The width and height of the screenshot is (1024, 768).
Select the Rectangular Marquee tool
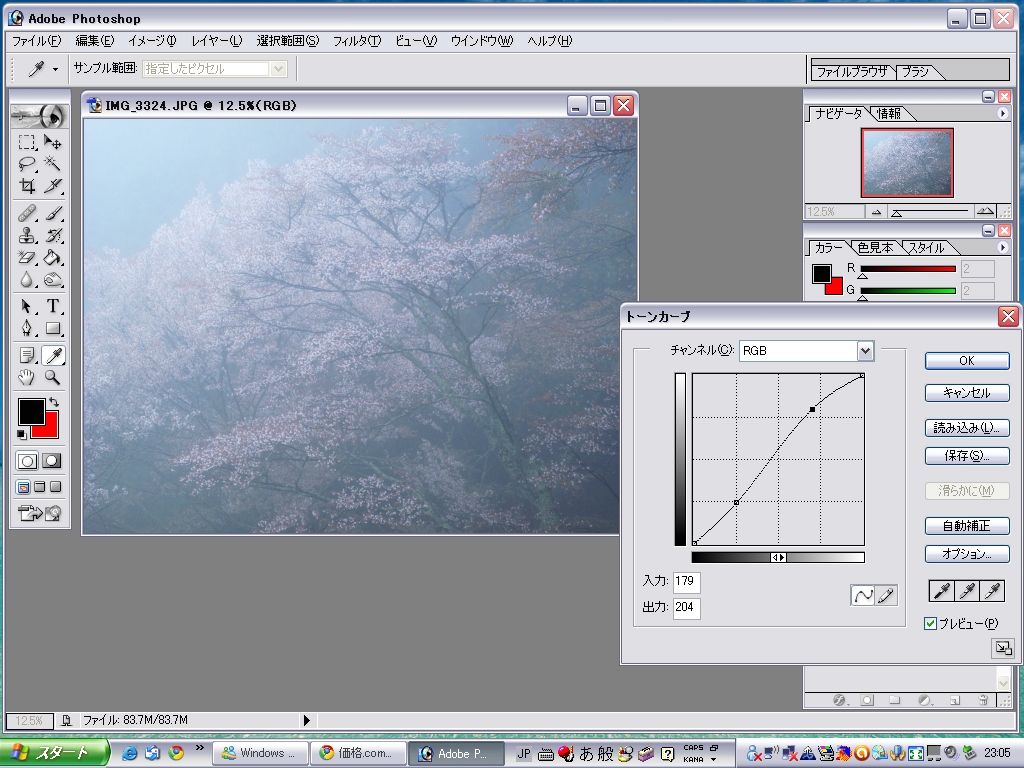coord(27,142)
